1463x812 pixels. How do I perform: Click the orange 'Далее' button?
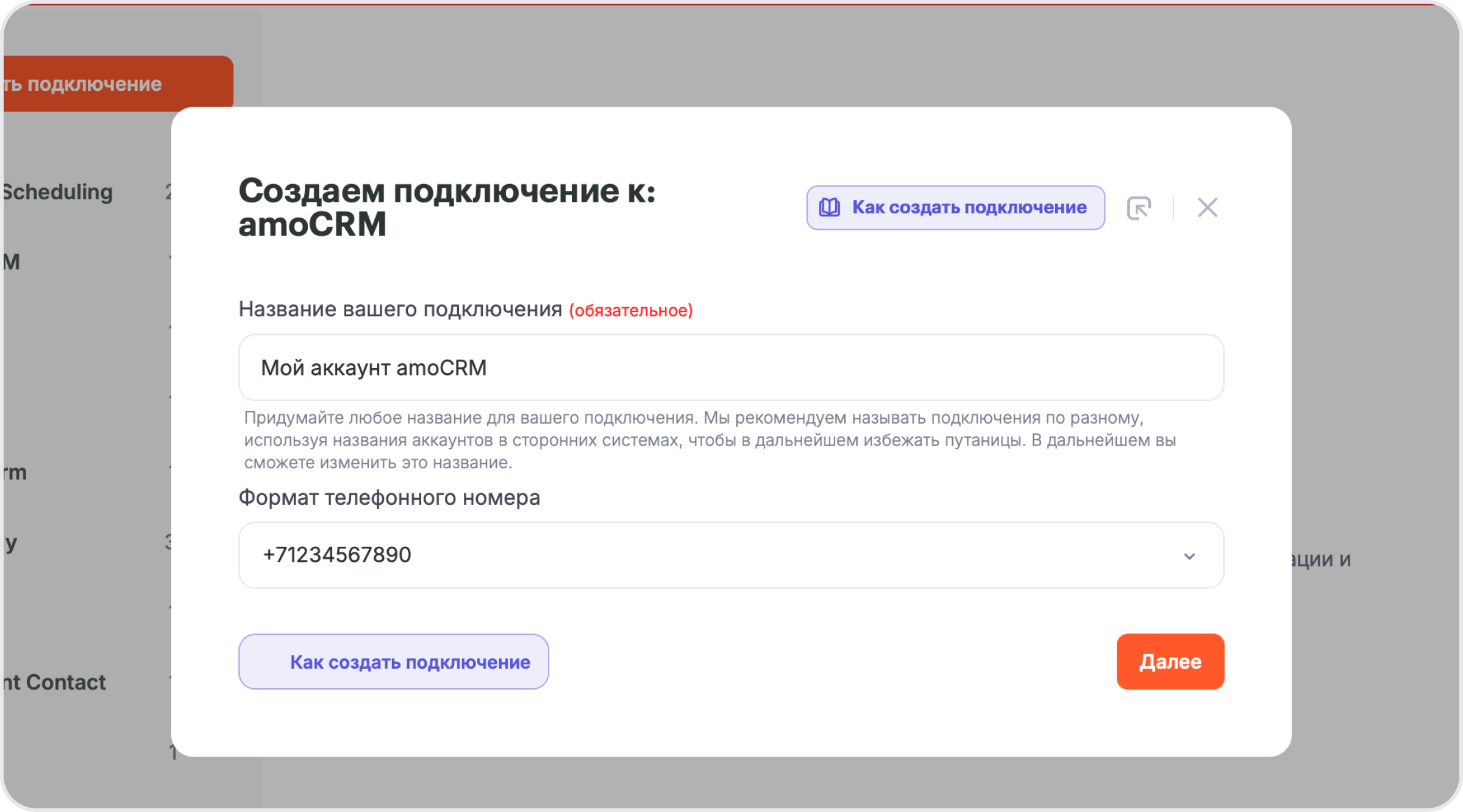point(1170,661)
